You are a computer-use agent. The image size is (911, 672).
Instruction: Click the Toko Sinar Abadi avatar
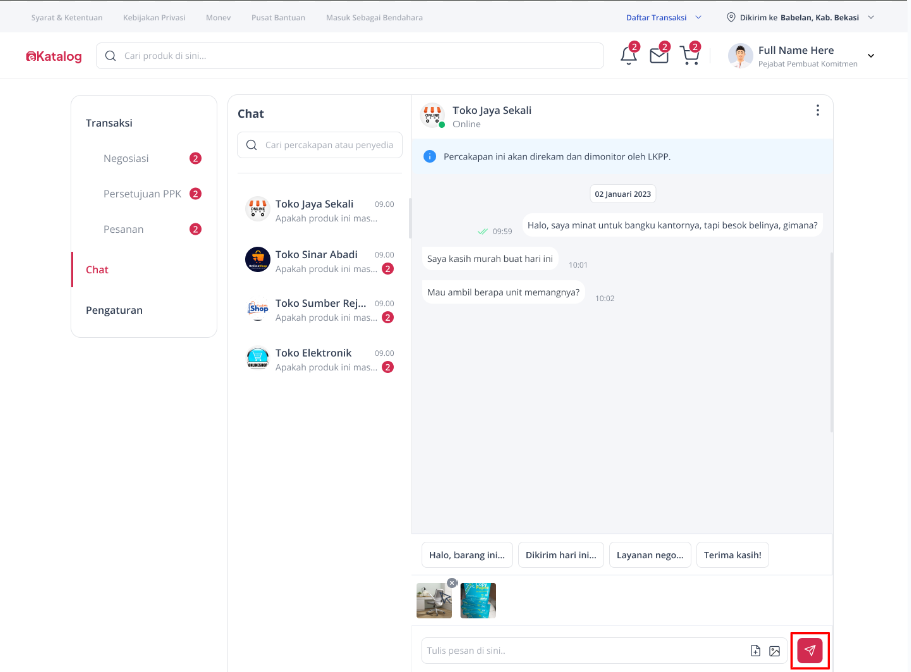click(257, 259)
